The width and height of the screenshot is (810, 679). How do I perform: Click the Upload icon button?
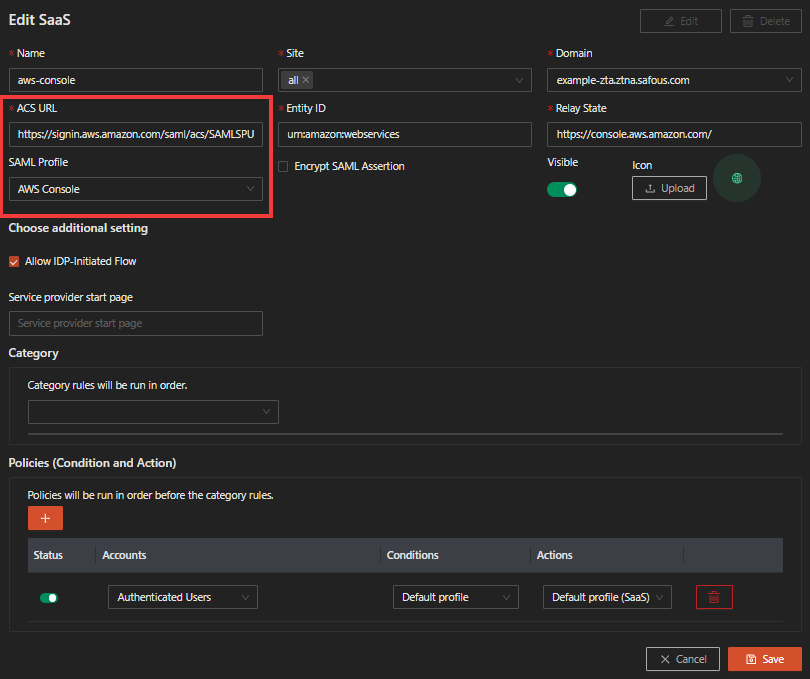(x=669, y=188)
